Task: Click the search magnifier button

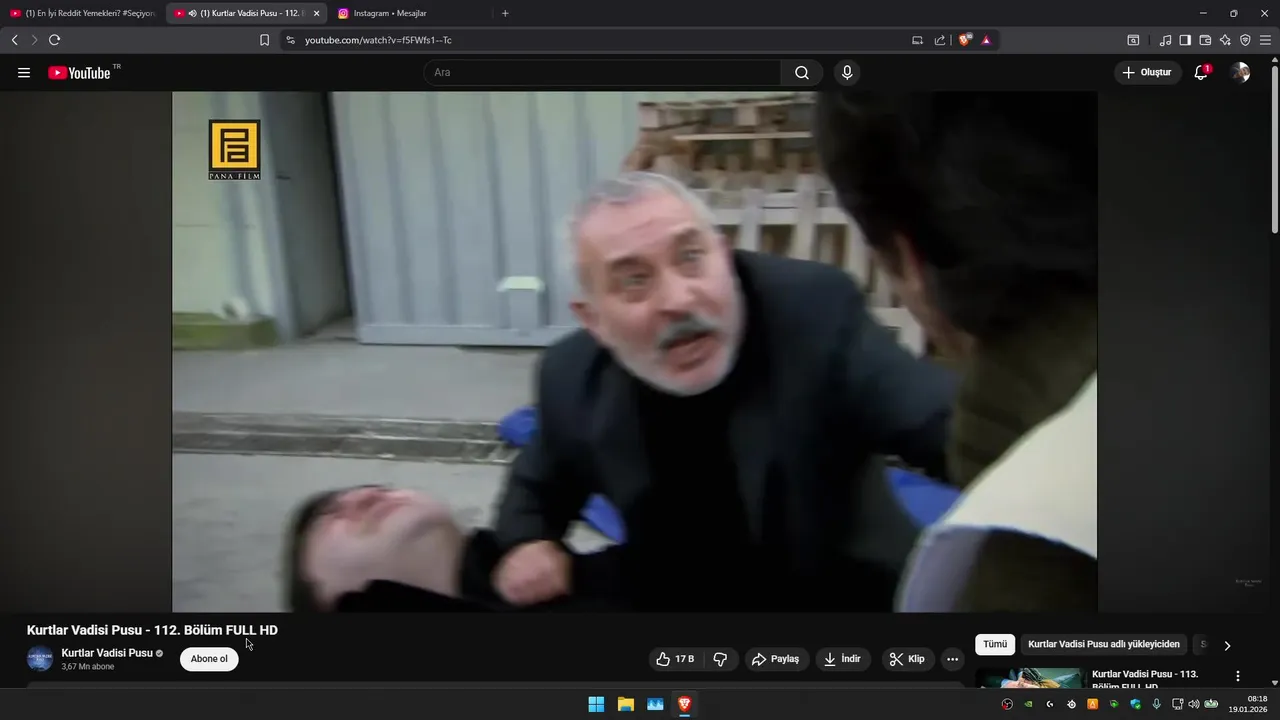Action: click(802, 73)
